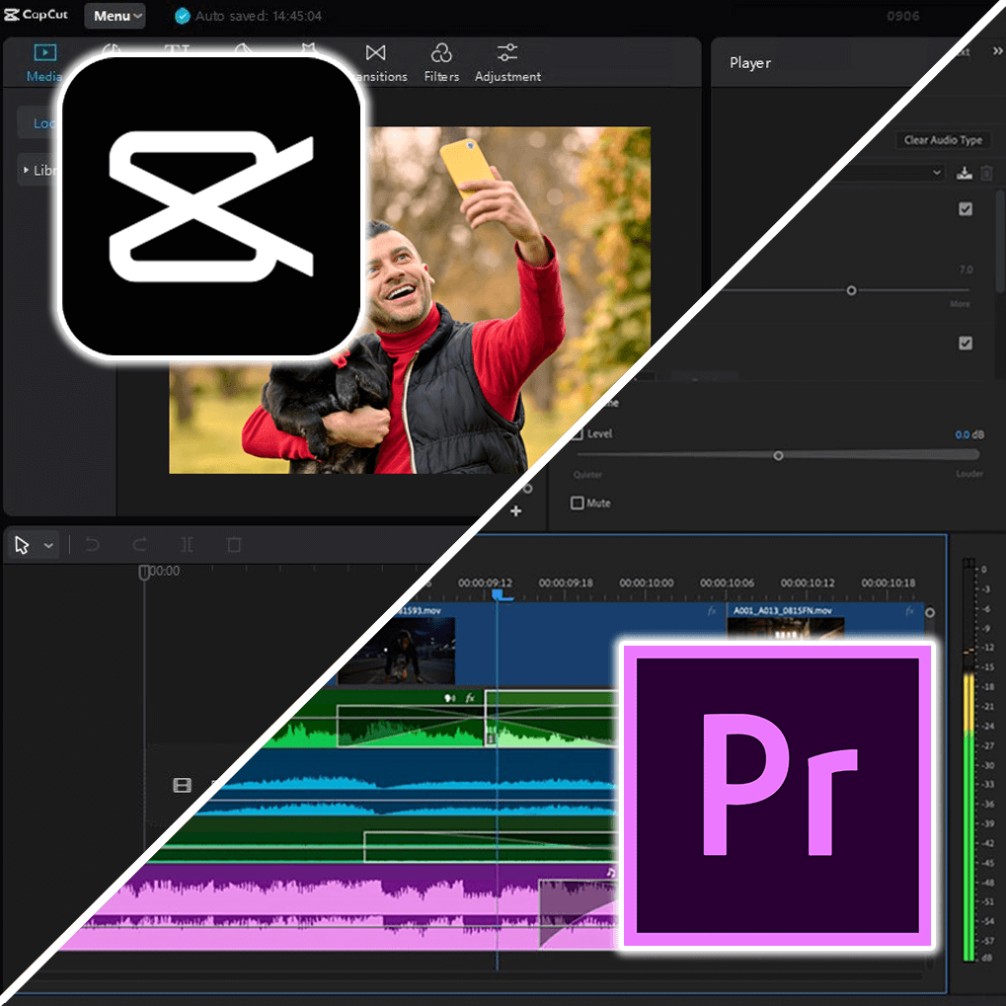The width and height of the screenshot is (1006, 1006).
Task: Click the save preset download icon
Action: coord(964,173)
